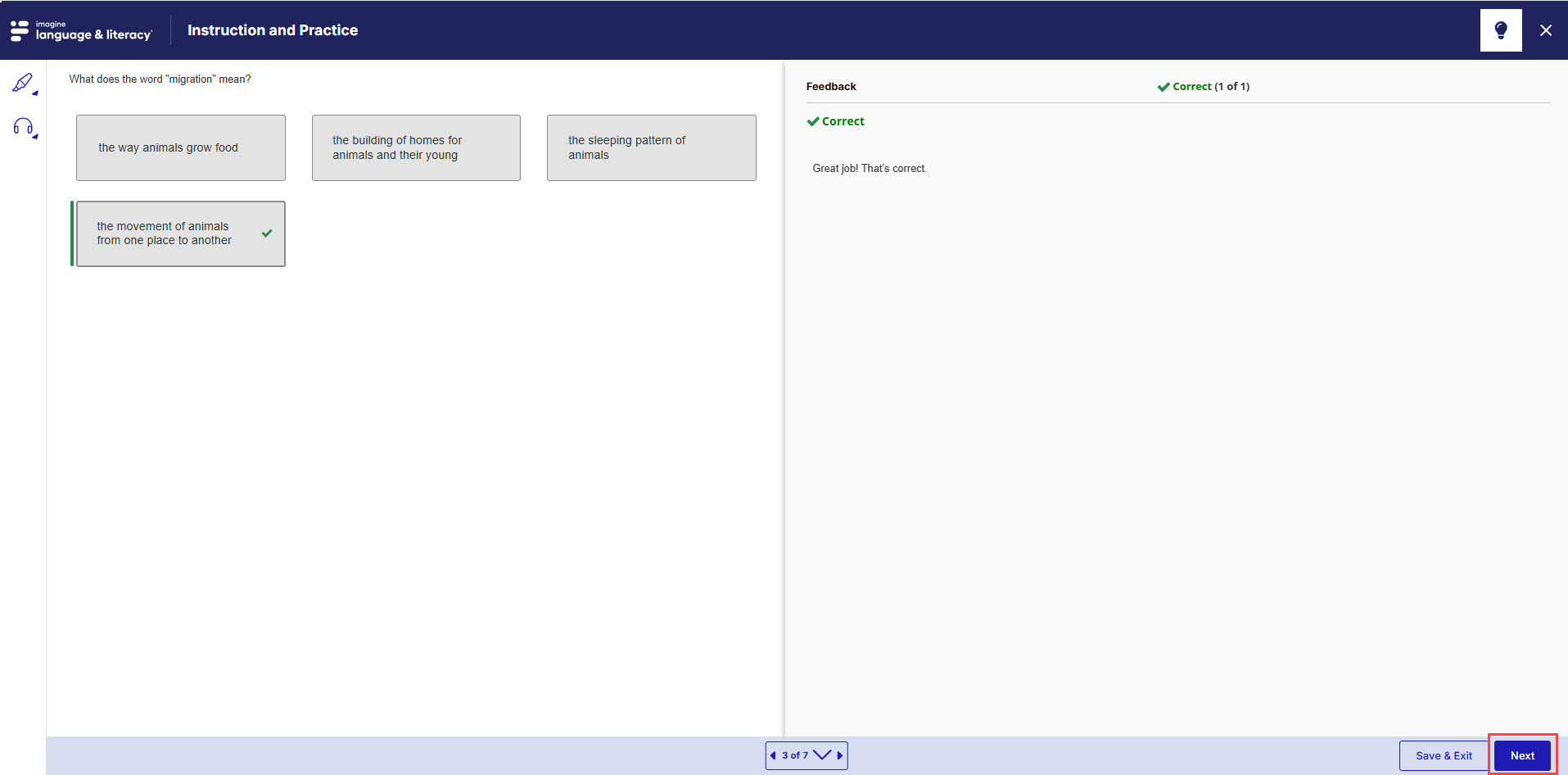Image resolution: width=1568 pixels, height=775 pixels.
Task: Choose "the building of homes for animals" option
Action: 416,147
